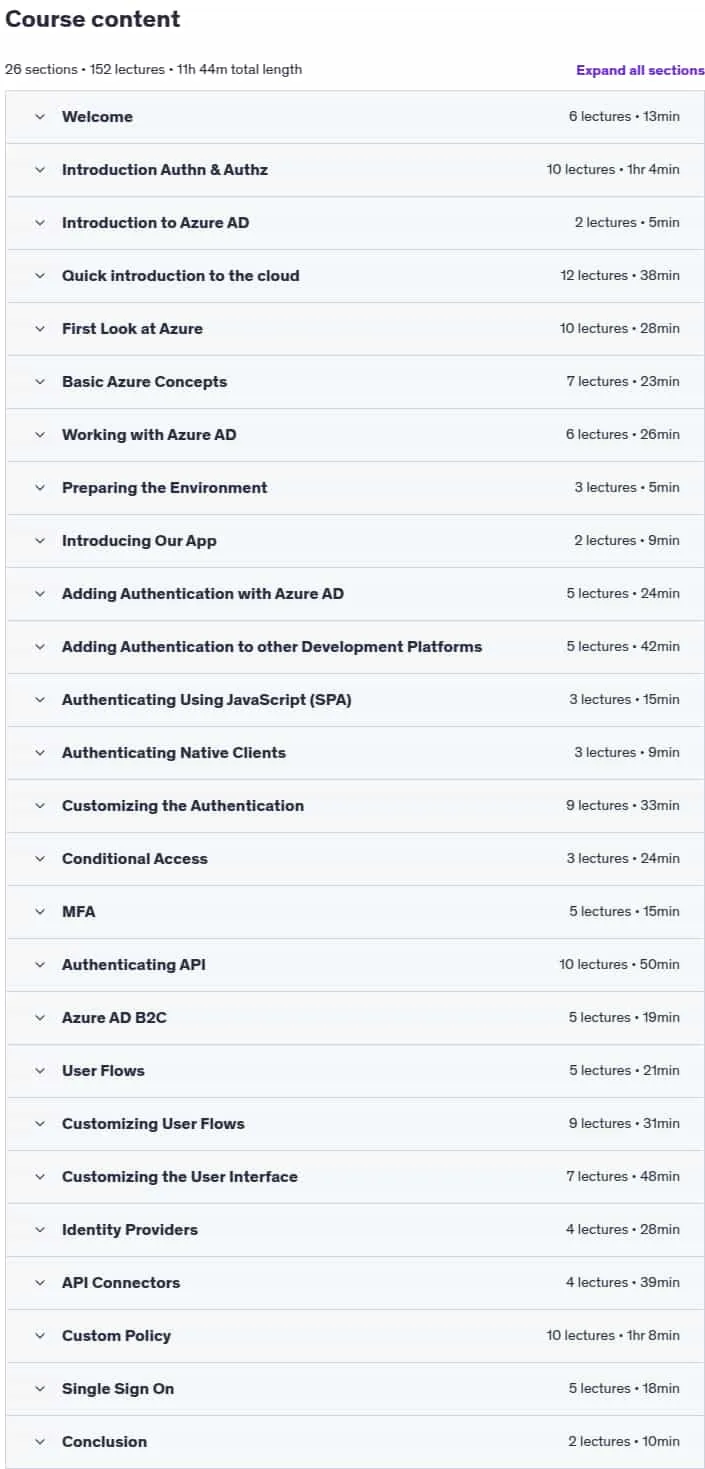Click the chevron icon beside Custom Policy
The width and height of the screenshot is (705, 1469).
tap(40, 1336)
